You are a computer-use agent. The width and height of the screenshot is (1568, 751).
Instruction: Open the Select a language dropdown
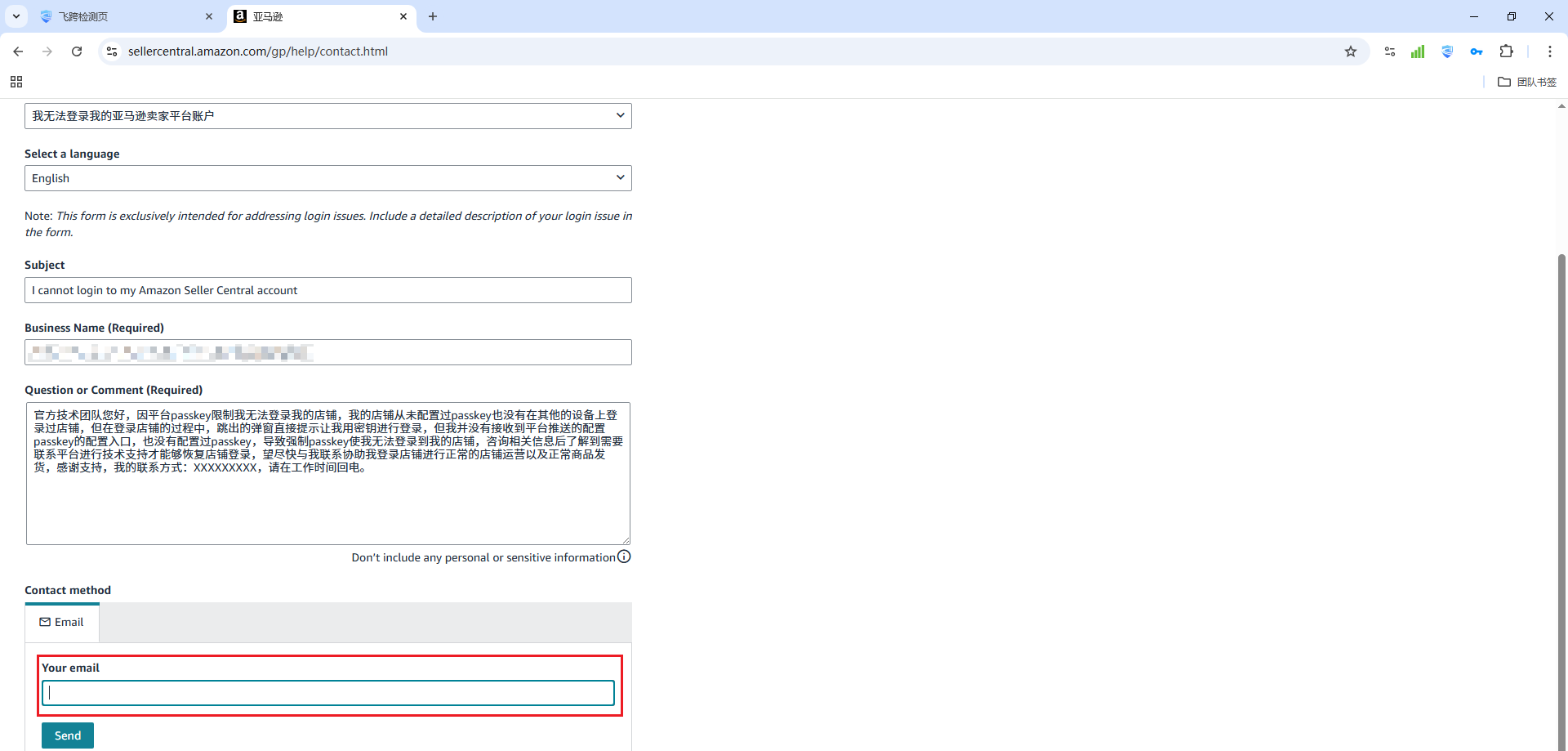click(328, 178)
